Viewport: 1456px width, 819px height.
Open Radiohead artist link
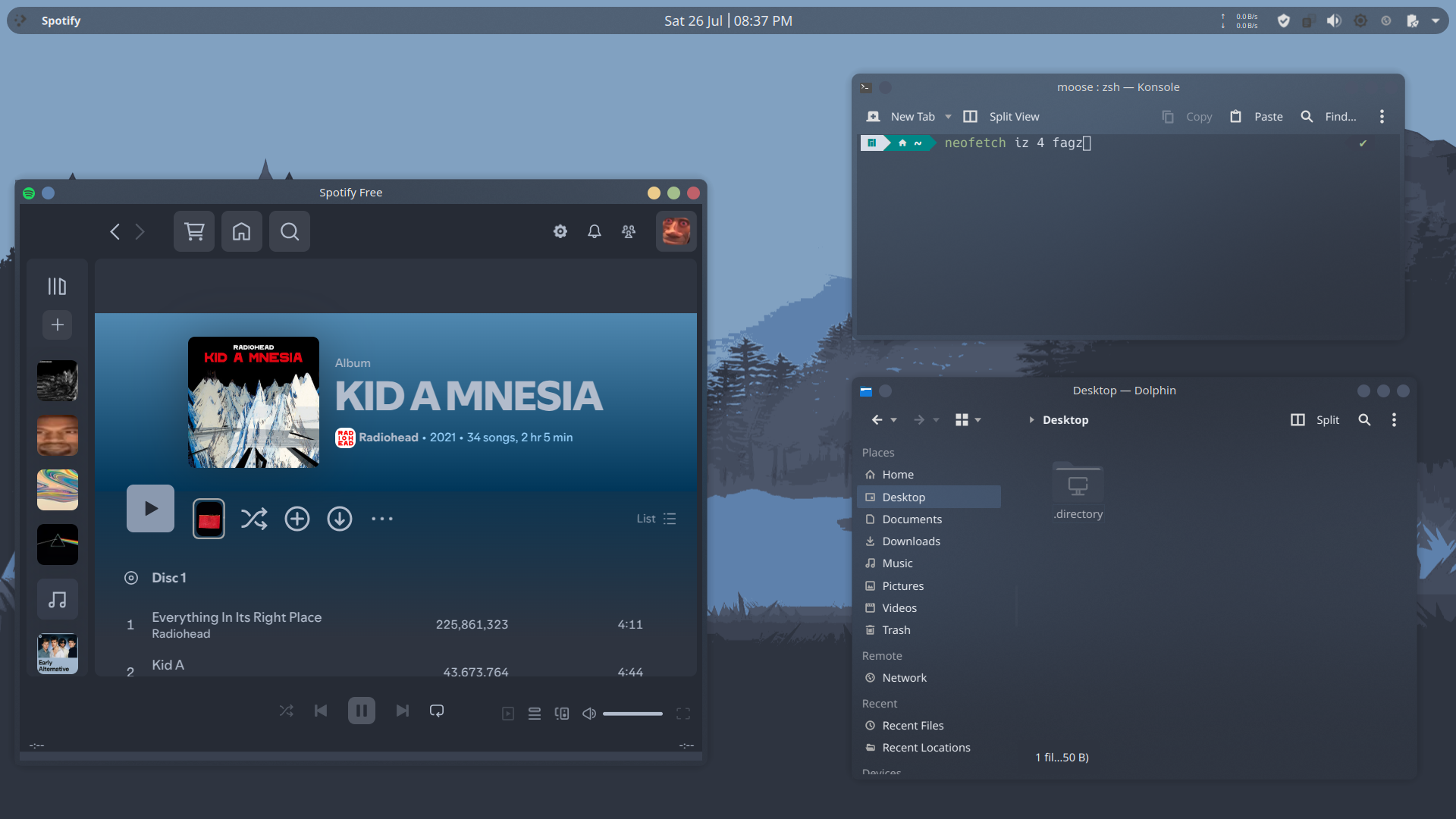388,438
